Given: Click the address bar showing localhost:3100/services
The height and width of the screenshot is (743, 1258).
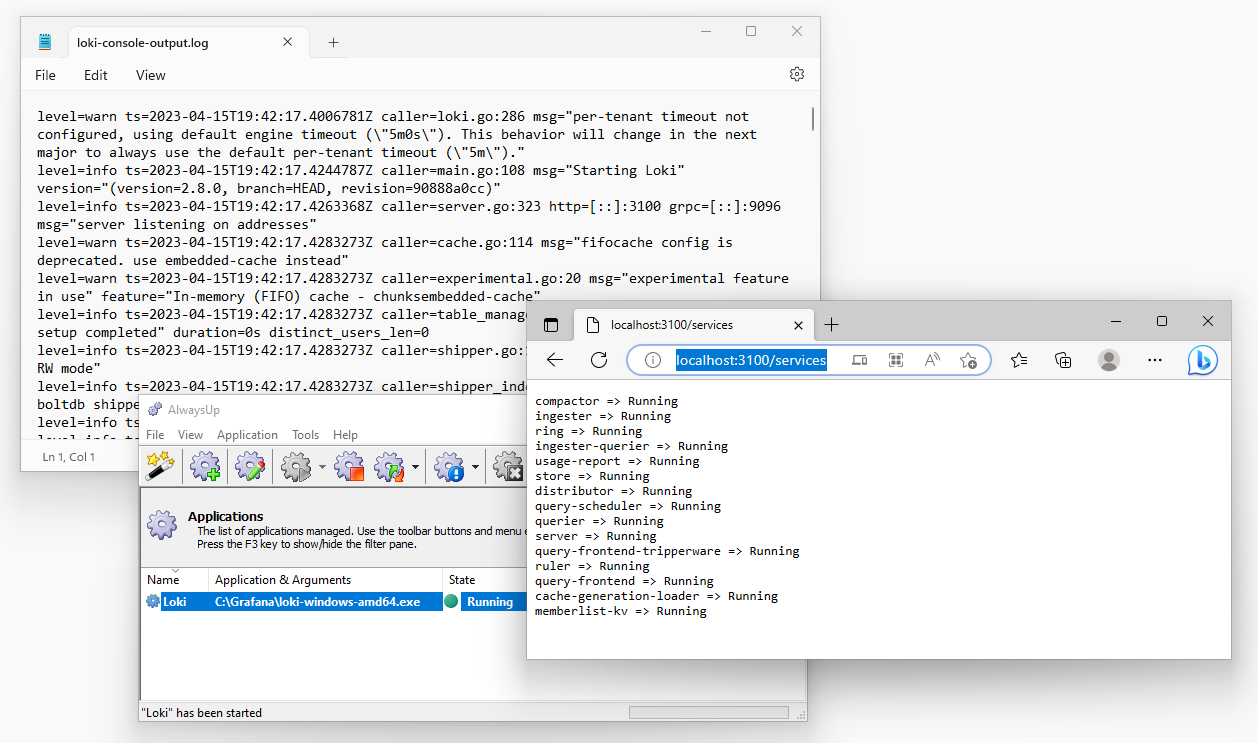Looking at the screenshot, I should coord(751,360).
